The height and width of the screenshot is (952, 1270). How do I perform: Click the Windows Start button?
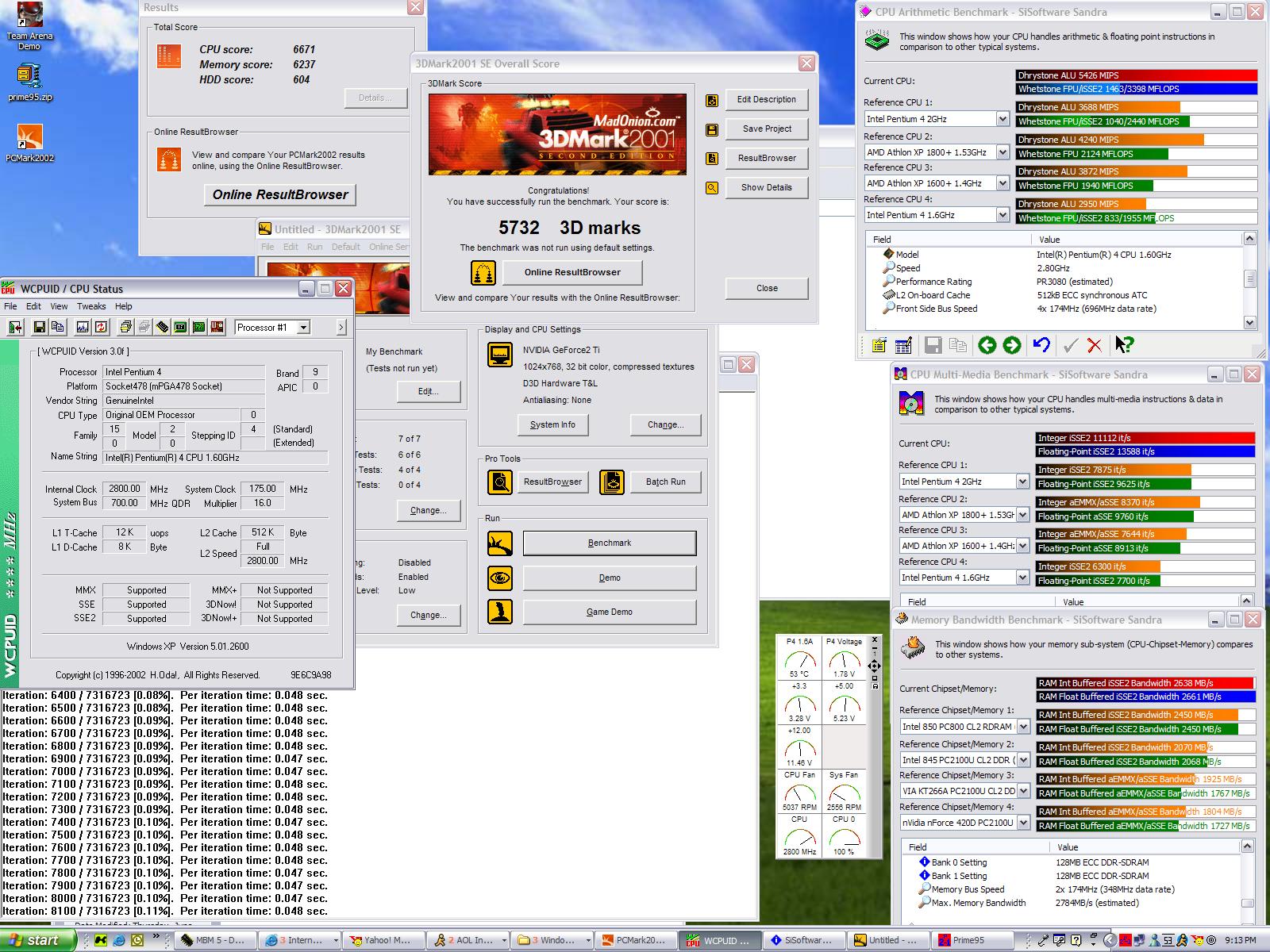coord(36,940)
